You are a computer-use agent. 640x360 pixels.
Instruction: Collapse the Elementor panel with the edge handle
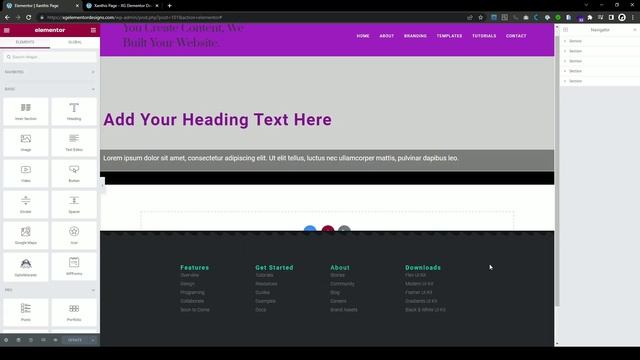point(102,185)
